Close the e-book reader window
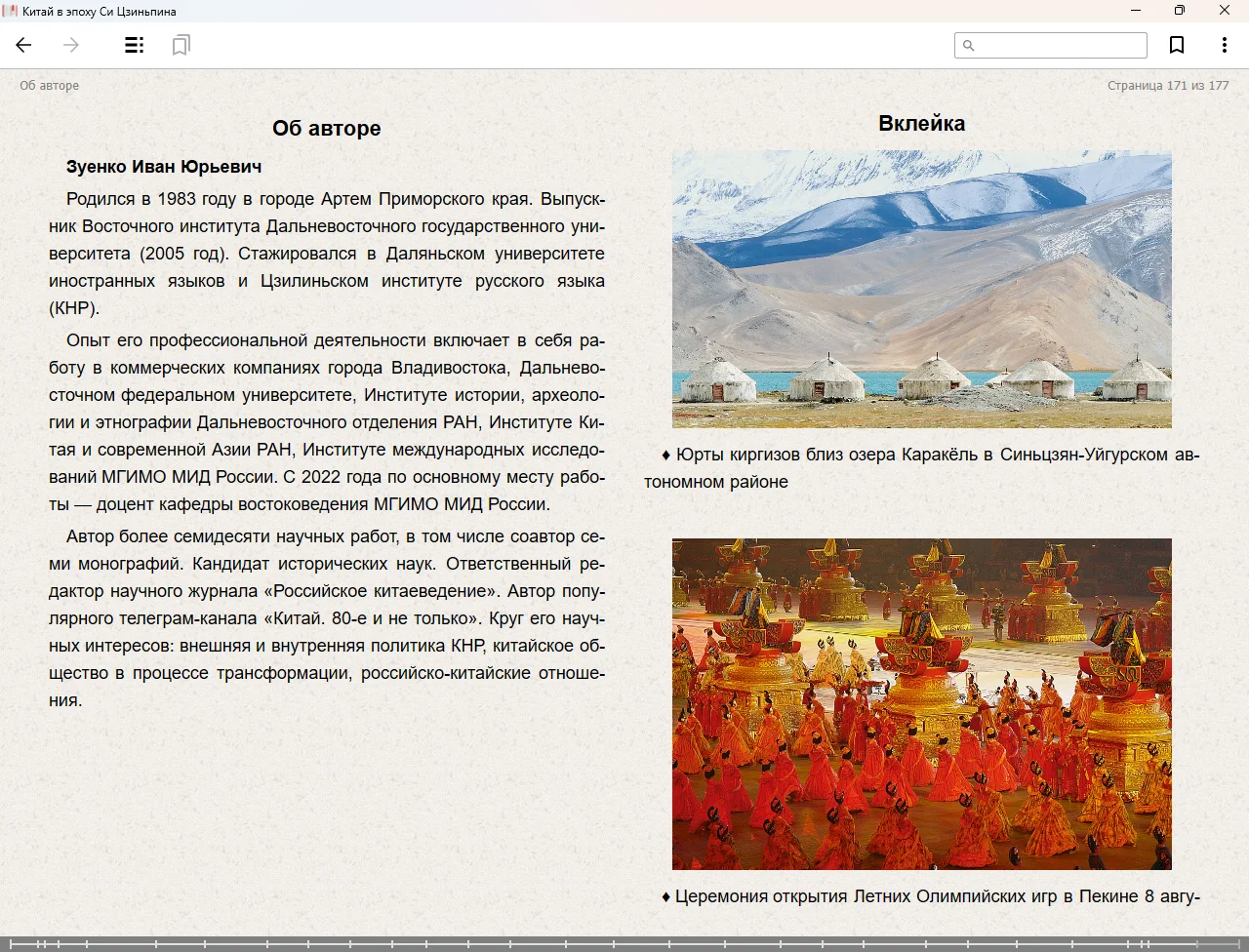 [1224, 11]
